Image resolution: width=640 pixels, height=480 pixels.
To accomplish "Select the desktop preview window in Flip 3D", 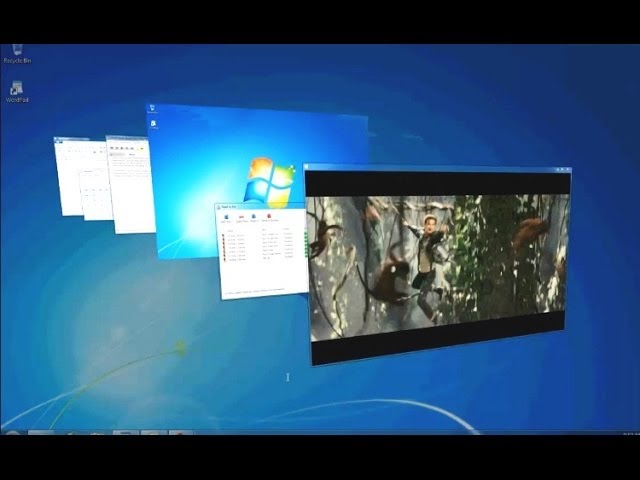I will tap(200, 150).
